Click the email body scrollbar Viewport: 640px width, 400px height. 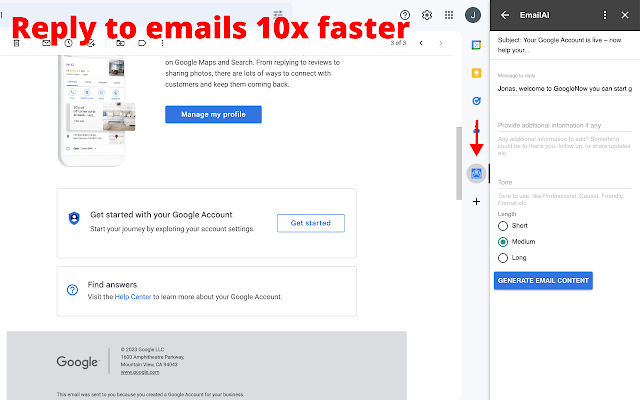(459, 163)
